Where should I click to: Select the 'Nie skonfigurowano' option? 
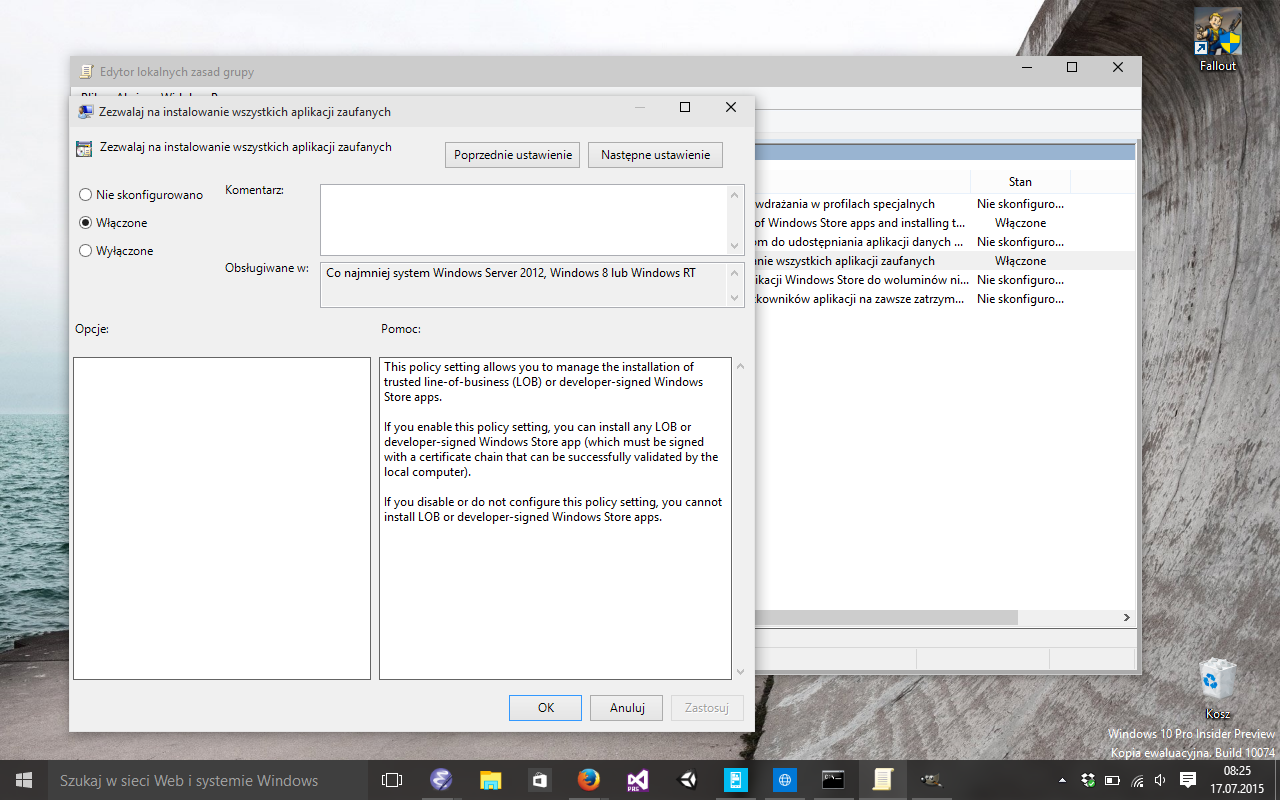(86, 195)
